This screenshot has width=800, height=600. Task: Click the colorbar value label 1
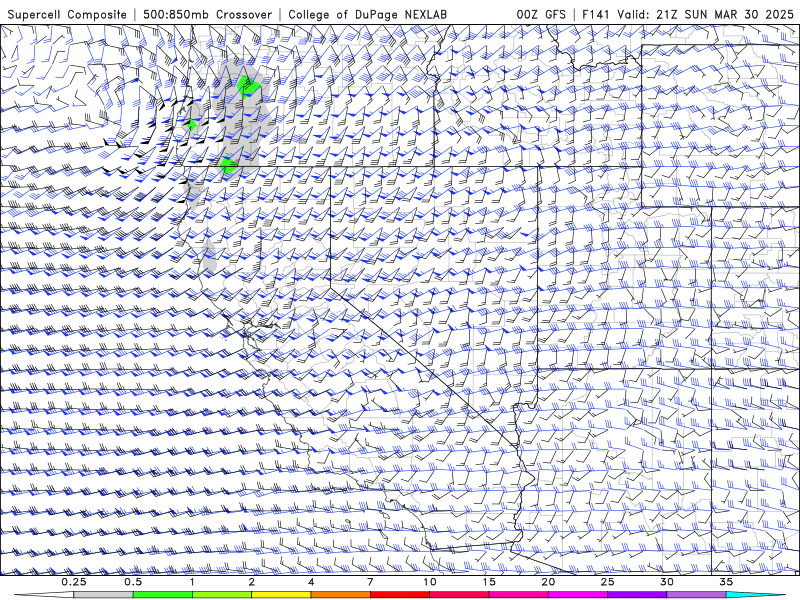[x=192, y=582]
